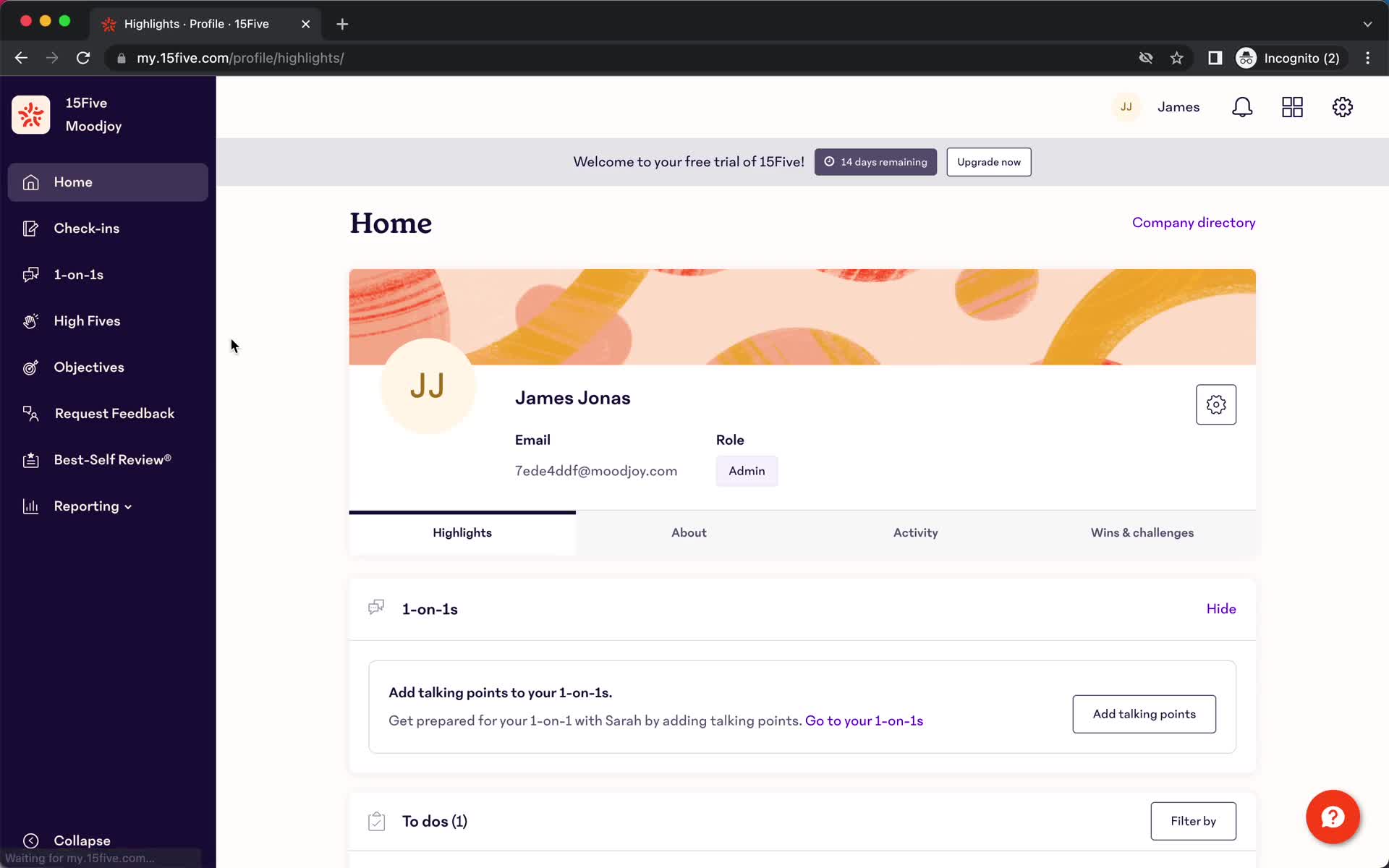The width and height of the screenshot is (1389, 868).
Task: Navigate to 1-on-1s sidebar section
Action: (x=78, y=275)
